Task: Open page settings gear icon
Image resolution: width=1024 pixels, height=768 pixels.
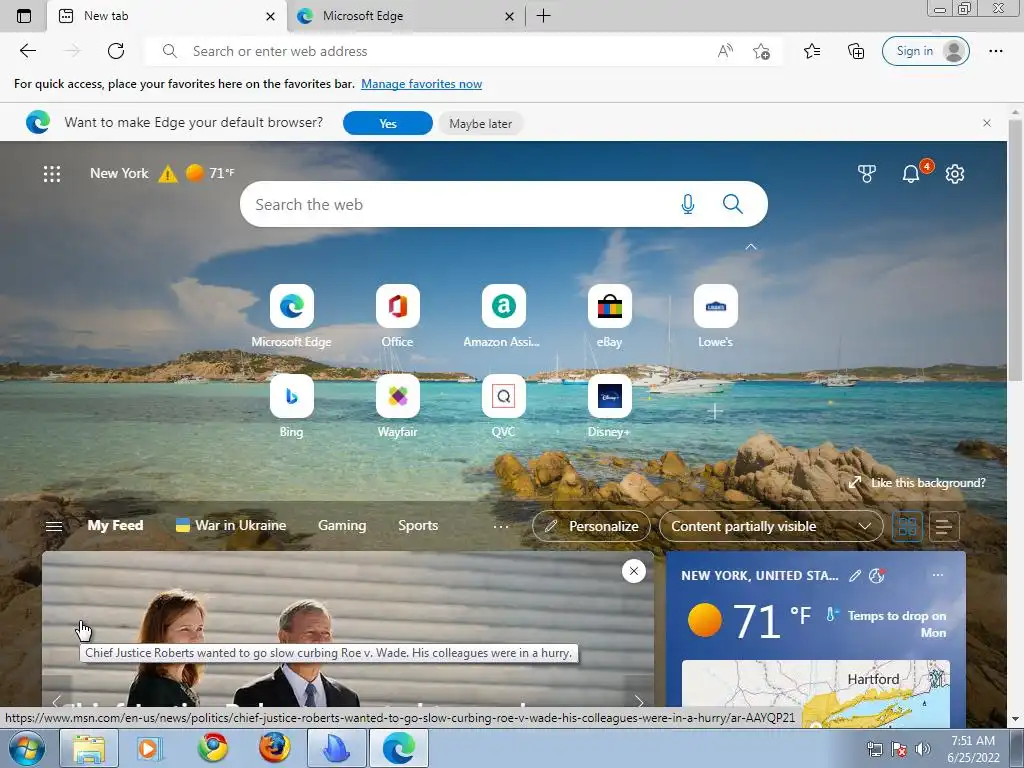Action: point(955,174)
